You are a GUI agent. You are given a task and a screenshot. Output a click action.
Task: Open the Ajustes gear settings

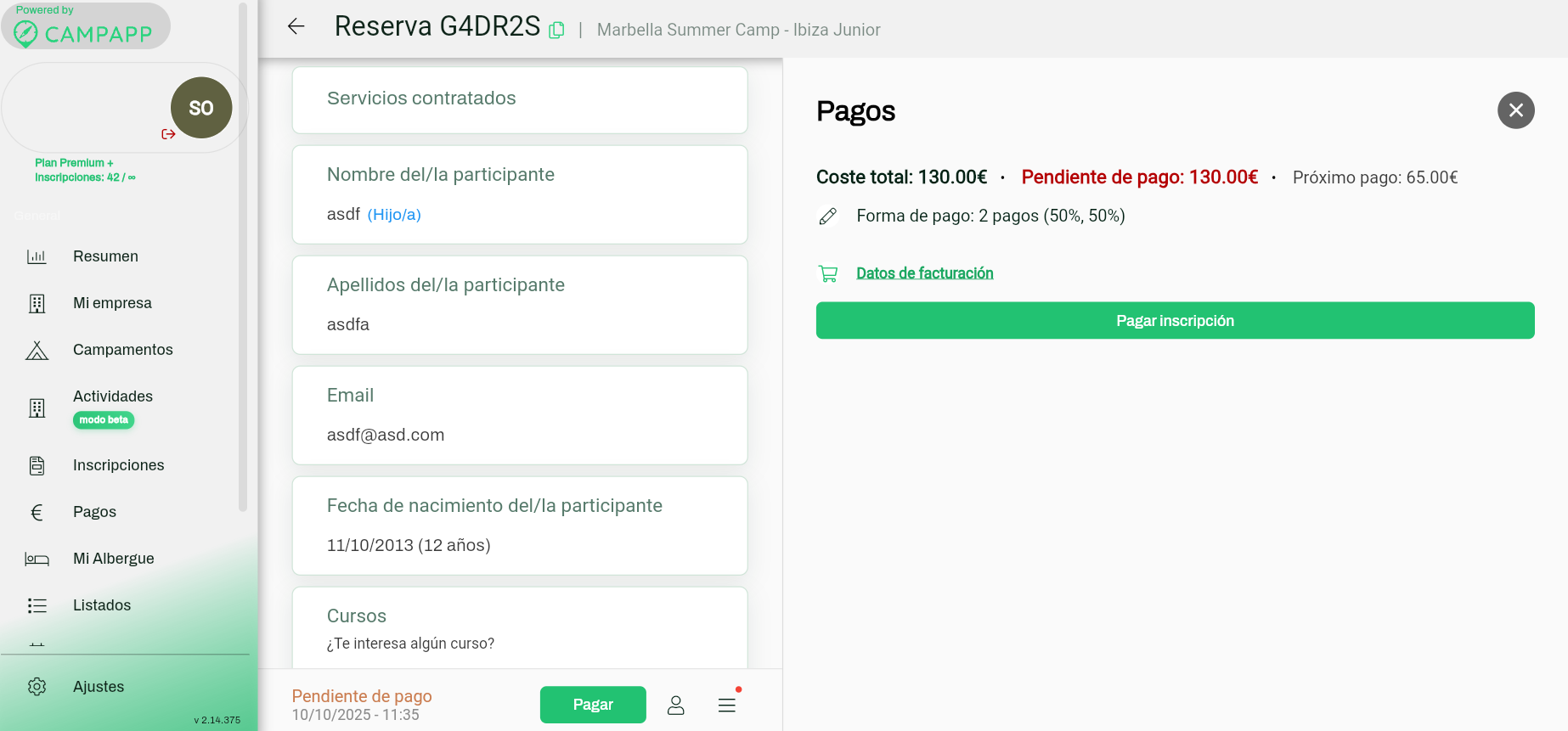pyautogui.click(x=37, y=686)
